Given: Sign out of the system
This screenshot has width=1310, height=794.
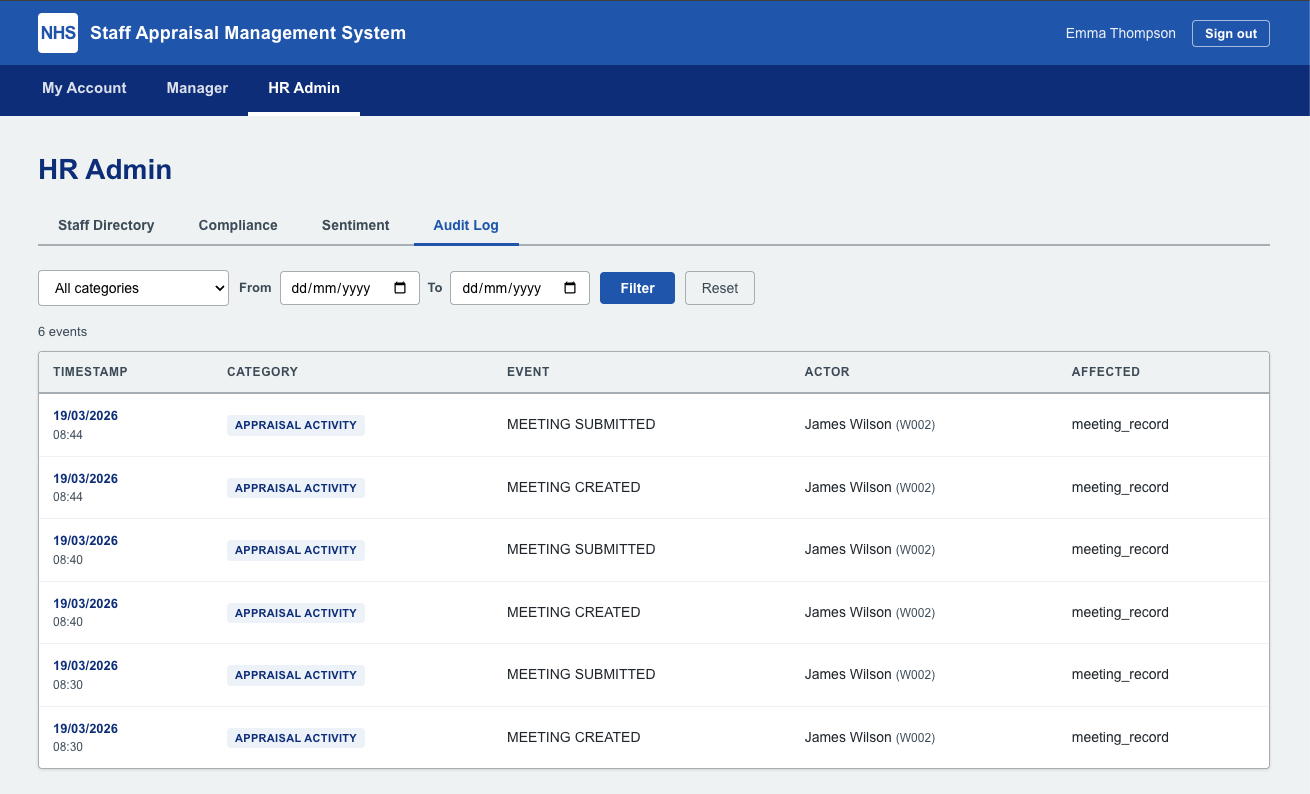Looking at the screenshot, I should click(1230, 33).
